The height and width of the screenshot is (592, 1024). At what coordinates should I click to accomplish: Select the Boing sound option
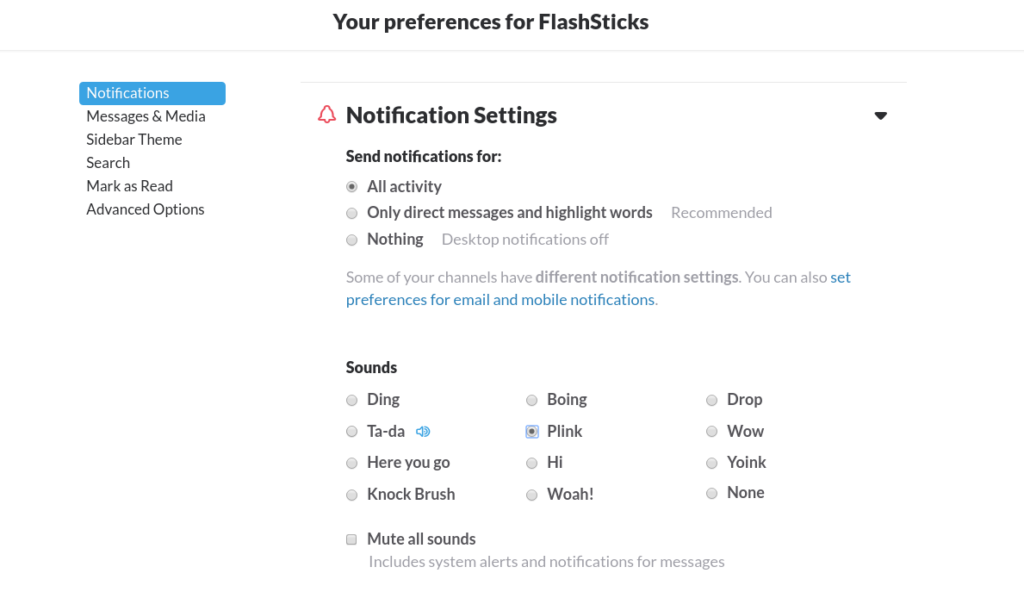point(532,400)
